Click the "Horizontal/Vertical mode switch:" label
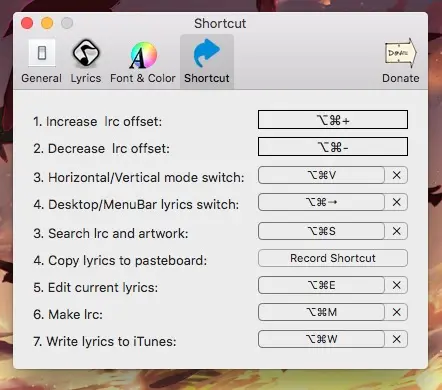Screen dimensions: 442x390 (x=146, y=178)
